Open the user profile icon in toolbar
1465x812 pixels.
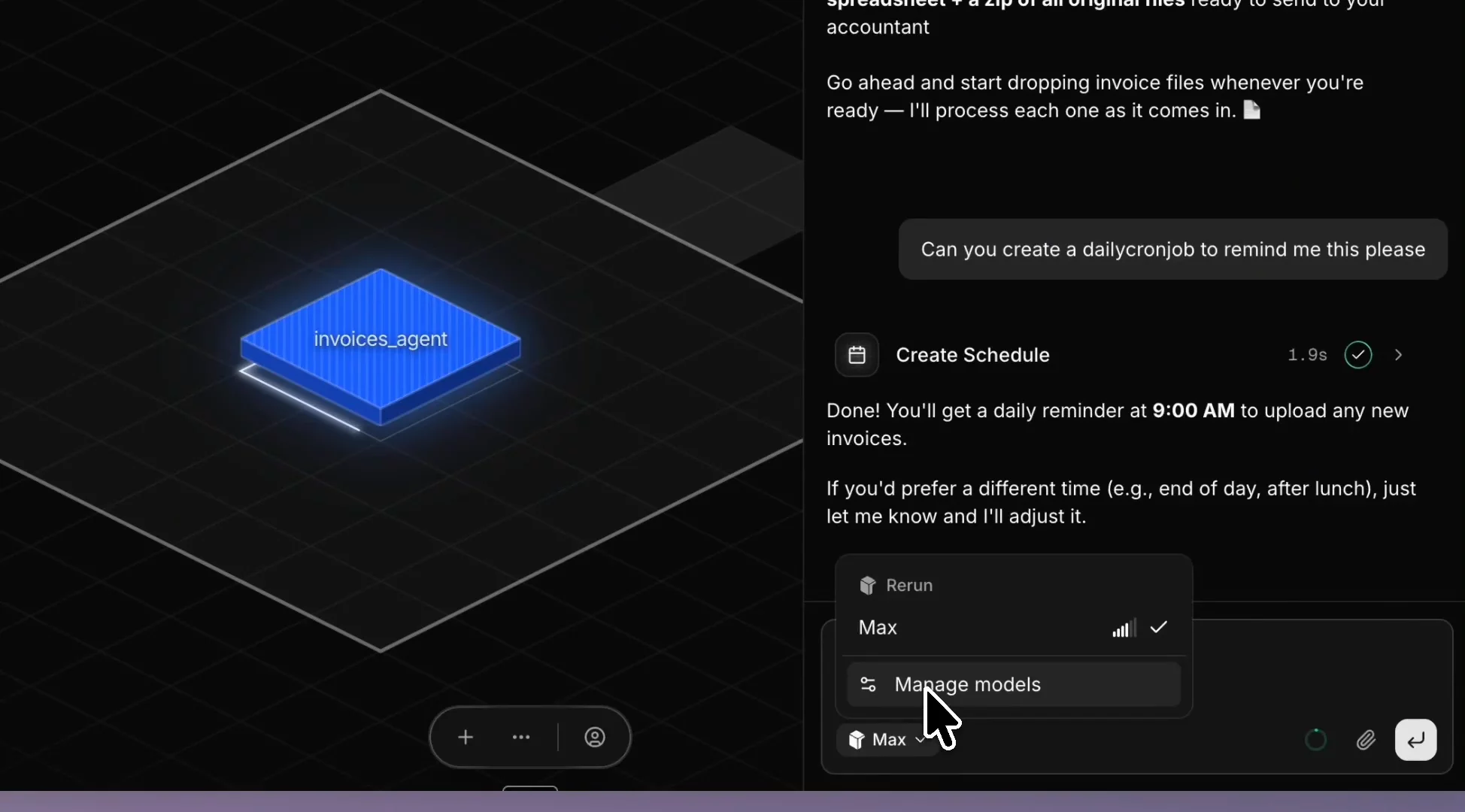[595, 738]
